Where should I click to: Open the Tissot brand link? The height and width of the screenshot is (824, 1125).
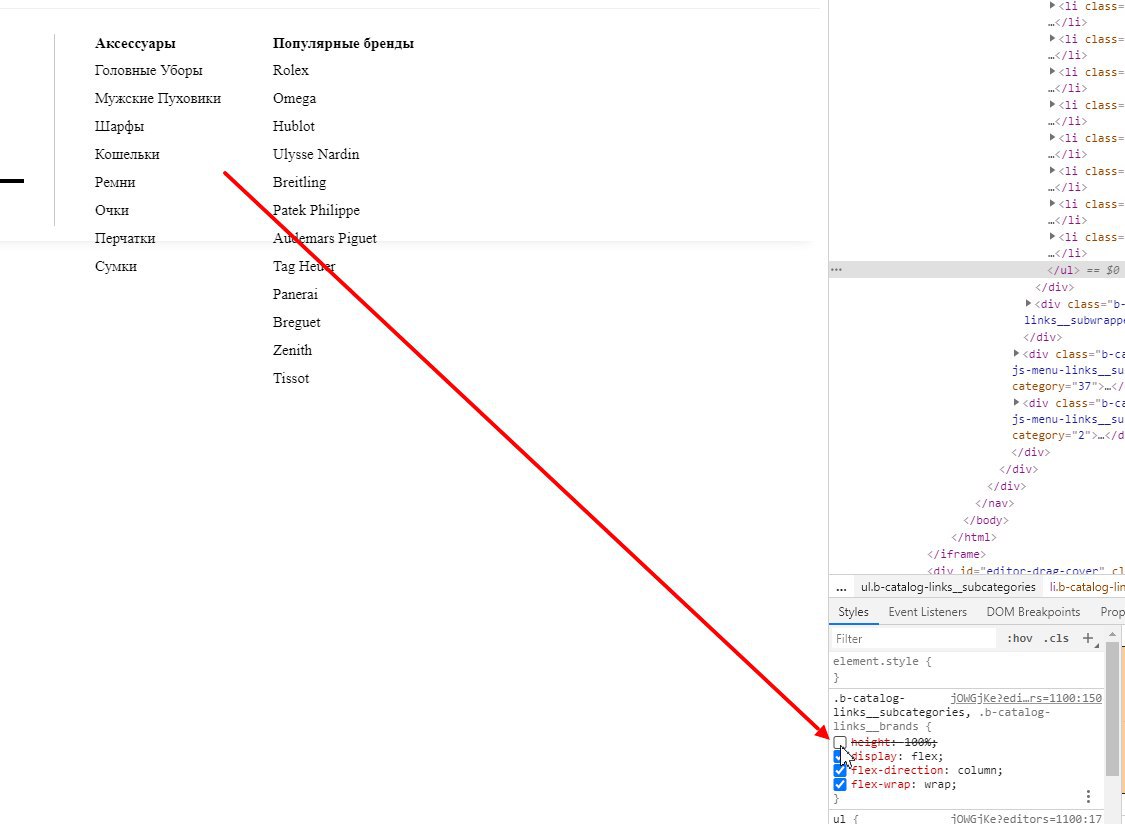coord(291,378)
